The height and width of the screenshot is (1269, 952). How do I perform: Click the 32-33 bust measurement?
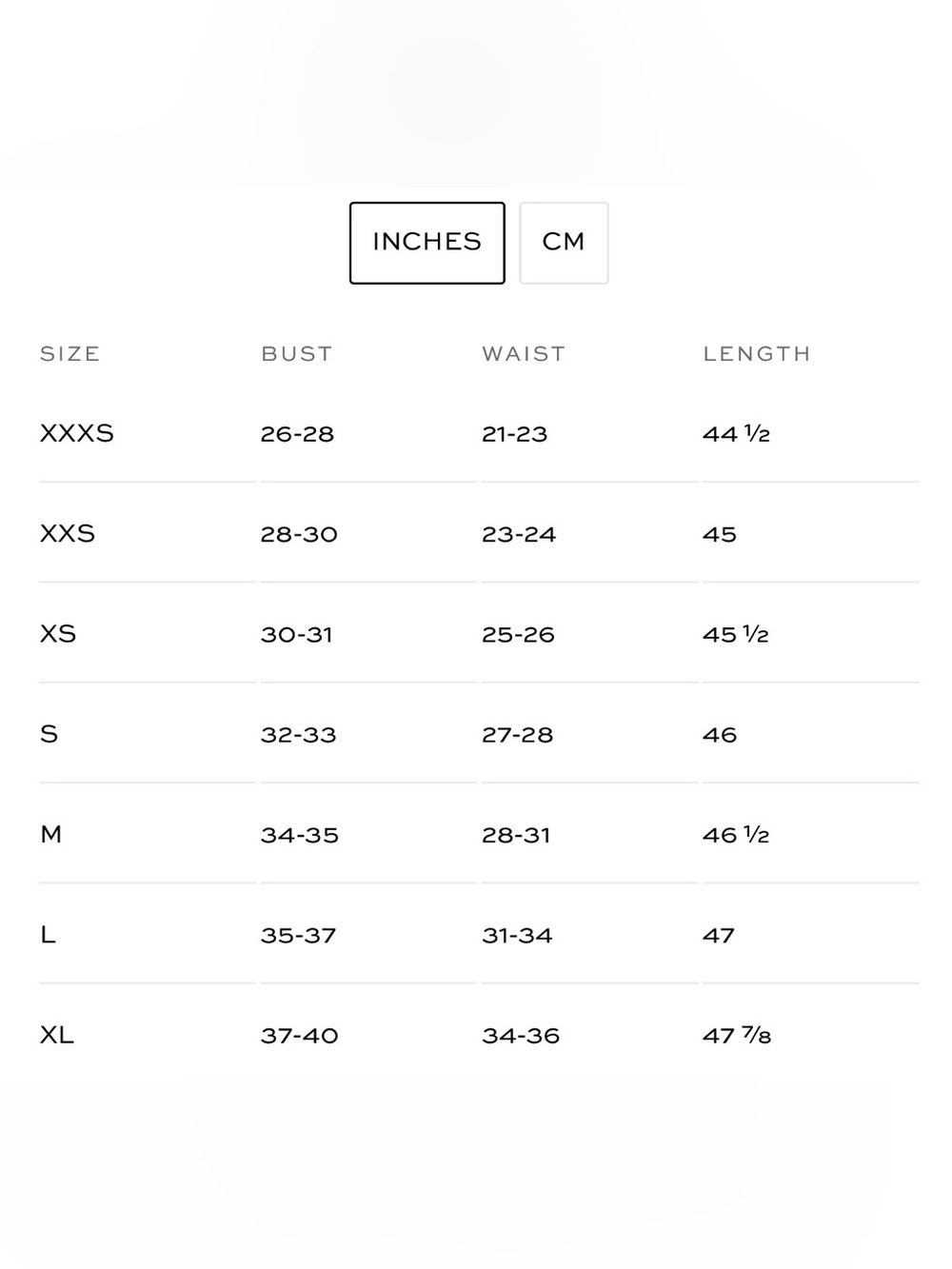pos(299,735)
